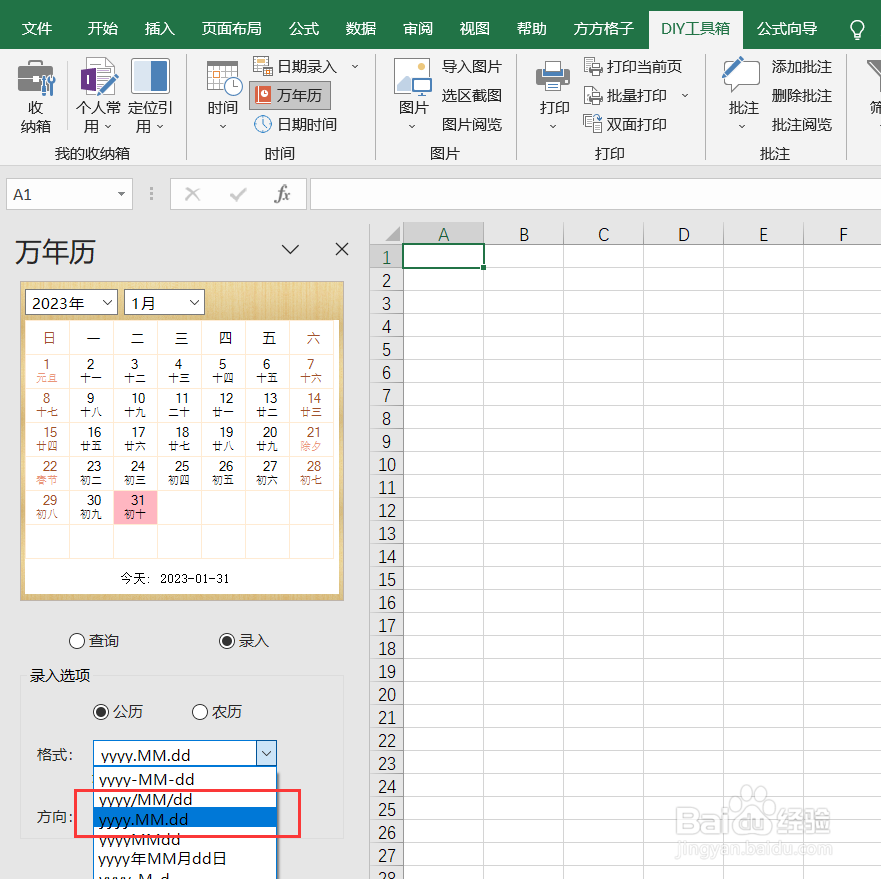Expand 个人常用 dropdown arrow

108,127
